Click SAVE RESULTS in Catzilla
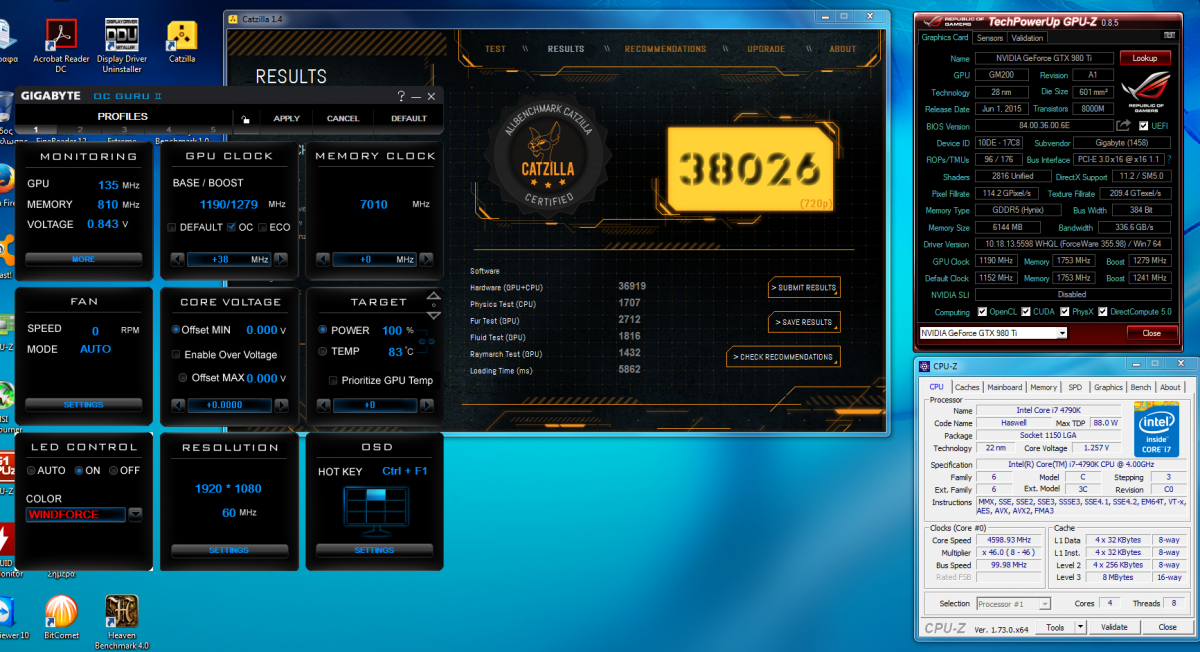The image size is (1200, 652). pos(804,322)
